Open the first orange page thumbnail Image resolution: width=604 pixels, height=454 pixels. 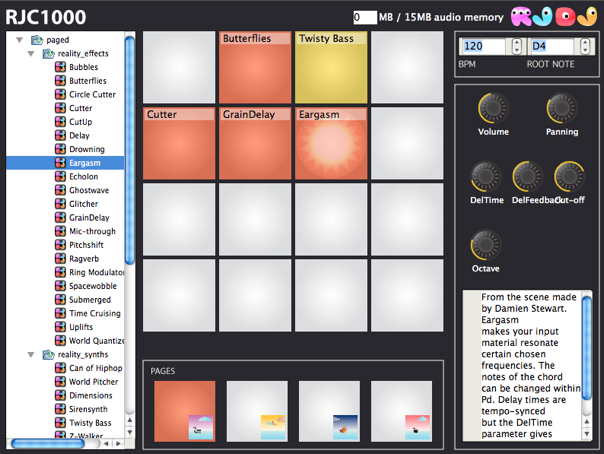[x=183, y=410]
